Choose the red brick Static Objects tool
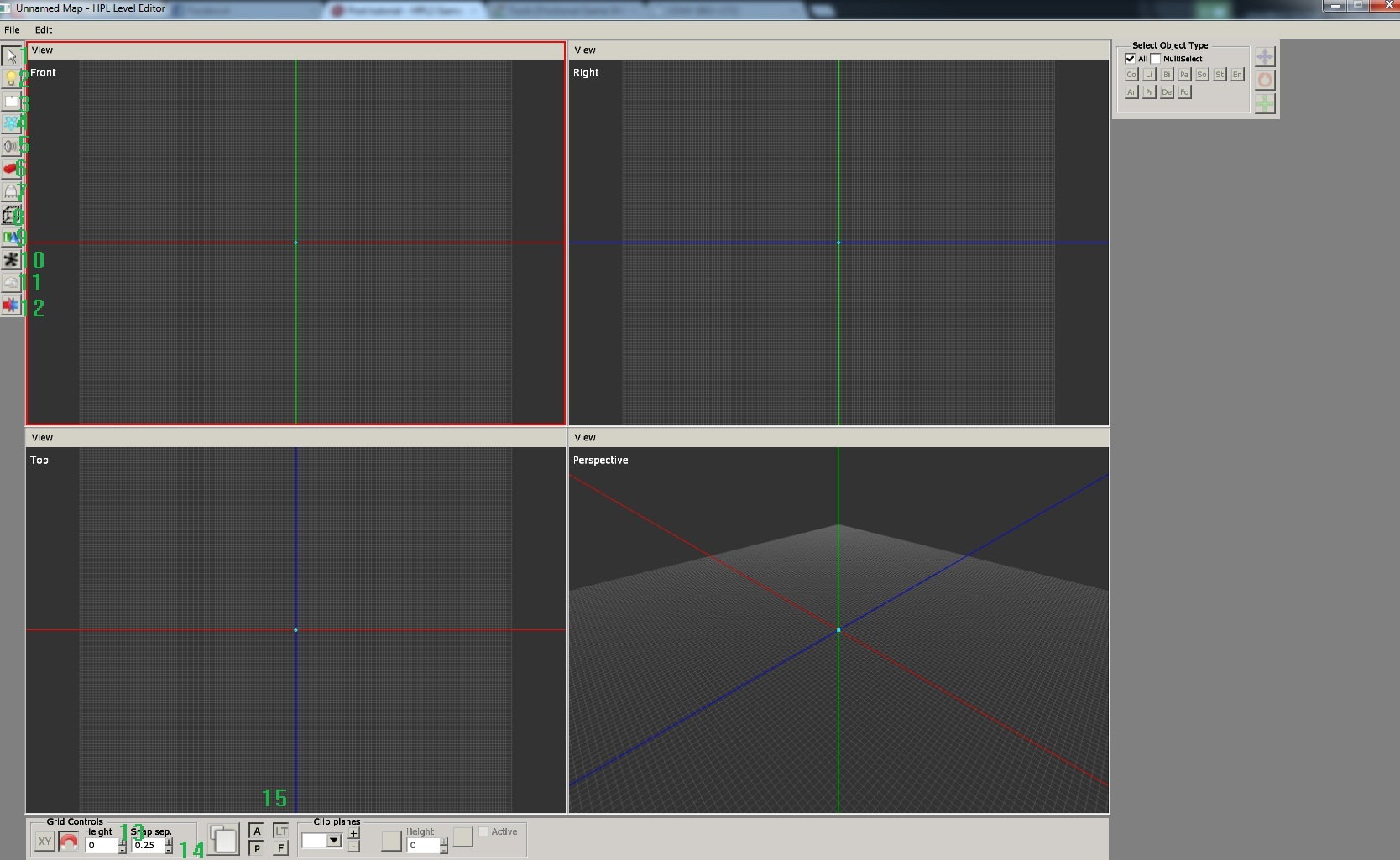Viewport: 1400px width, 860px height. 11,169
